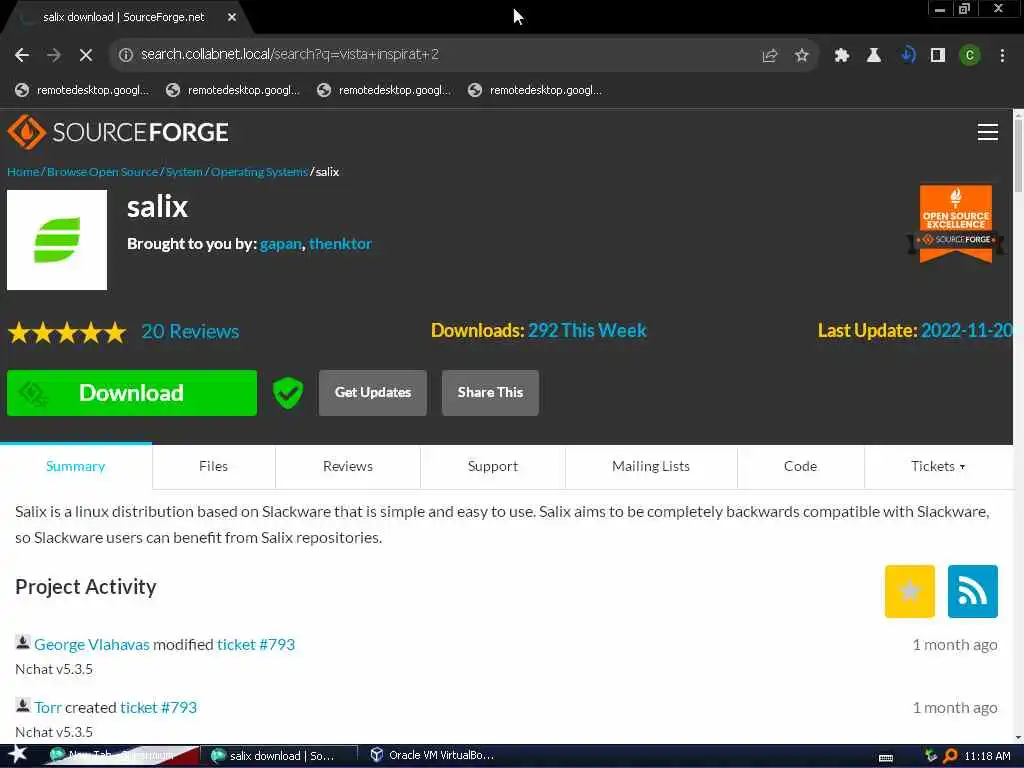Visit thenktor's profile link

(x=340, y=244)
